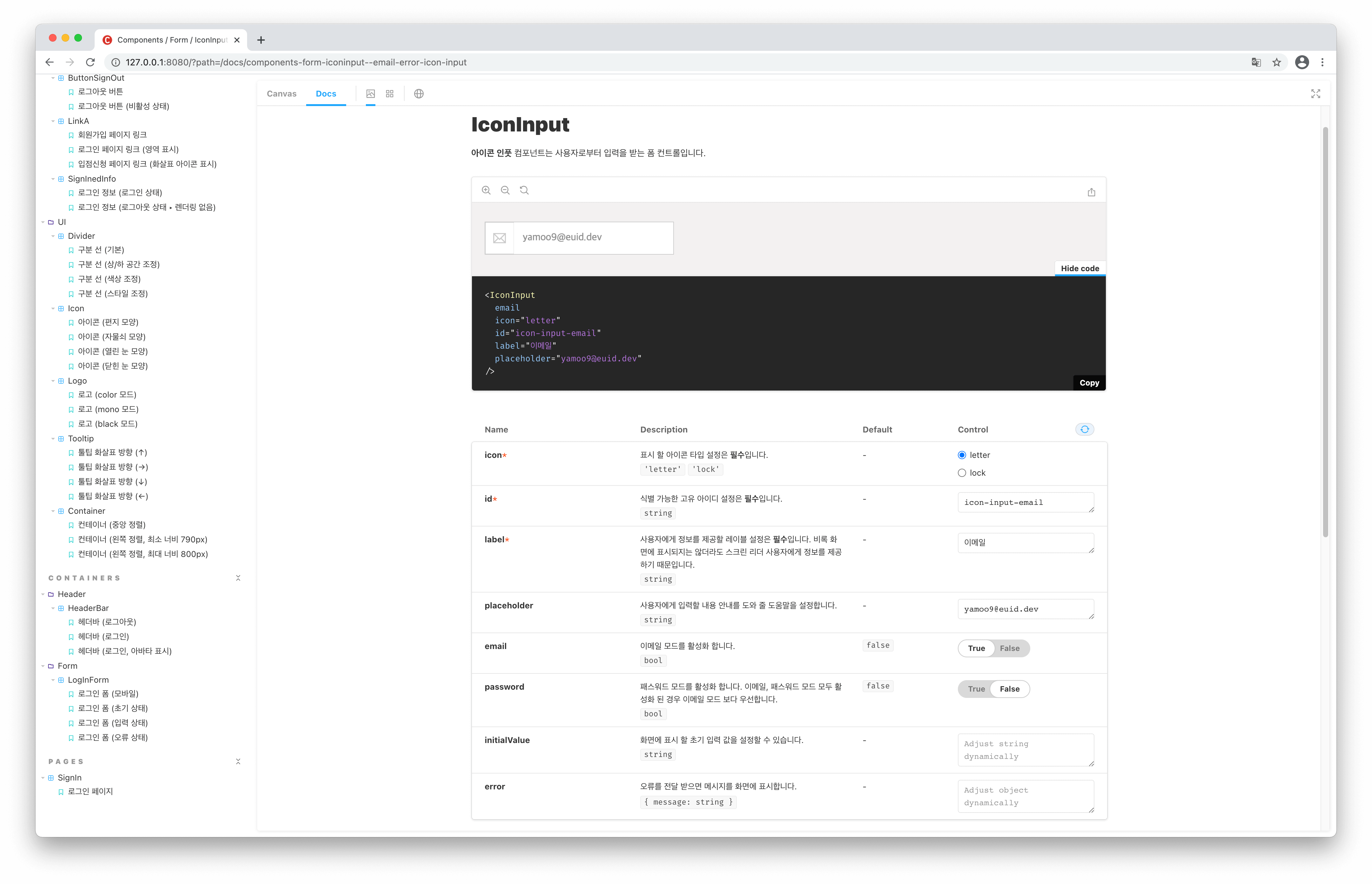This screenshot has height=884, width=1372.
Task: Reload the page
Action: click(x=90, y=62)
